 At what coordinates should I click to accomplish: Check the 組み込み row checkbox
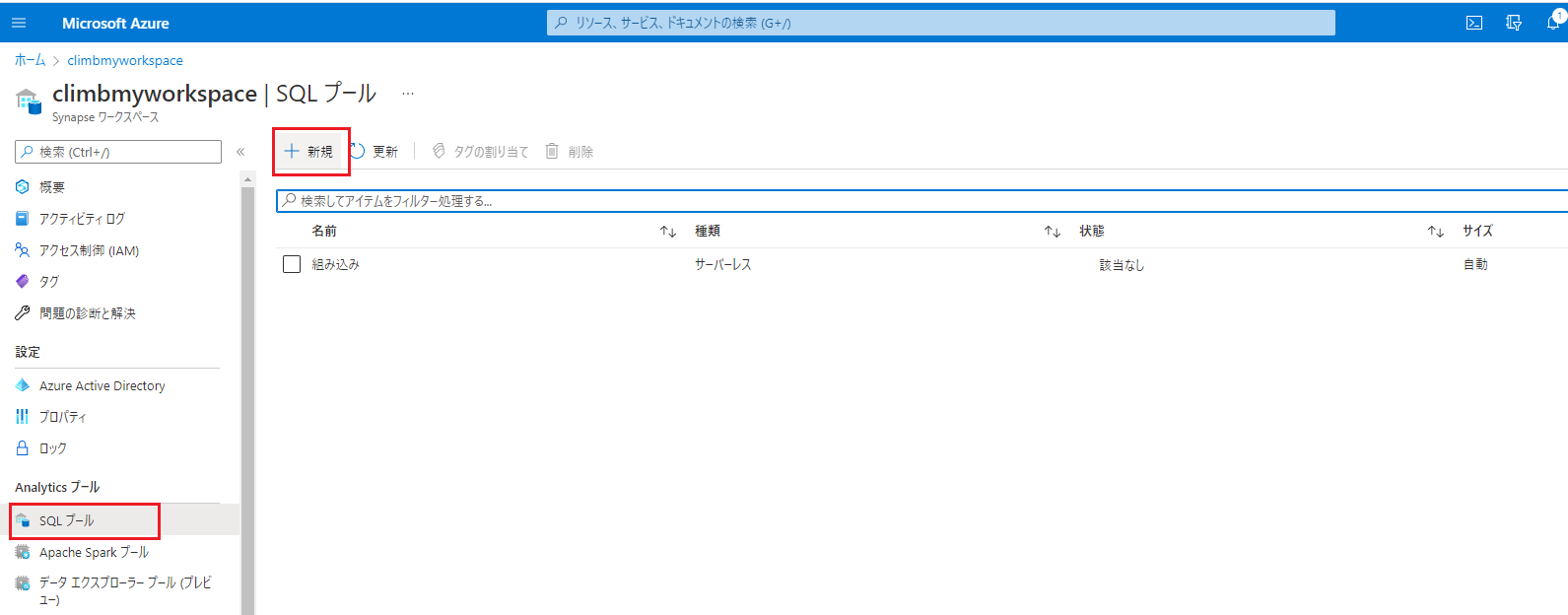pyautogui.click(x=292, y=264)
